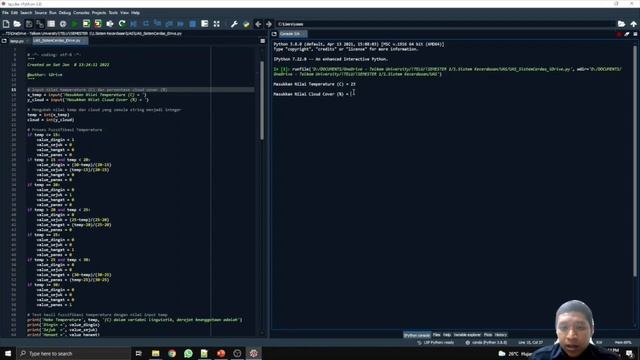Run selection or current line icon
The width and height of the screenshot is (640, 360).
[110, 24]
